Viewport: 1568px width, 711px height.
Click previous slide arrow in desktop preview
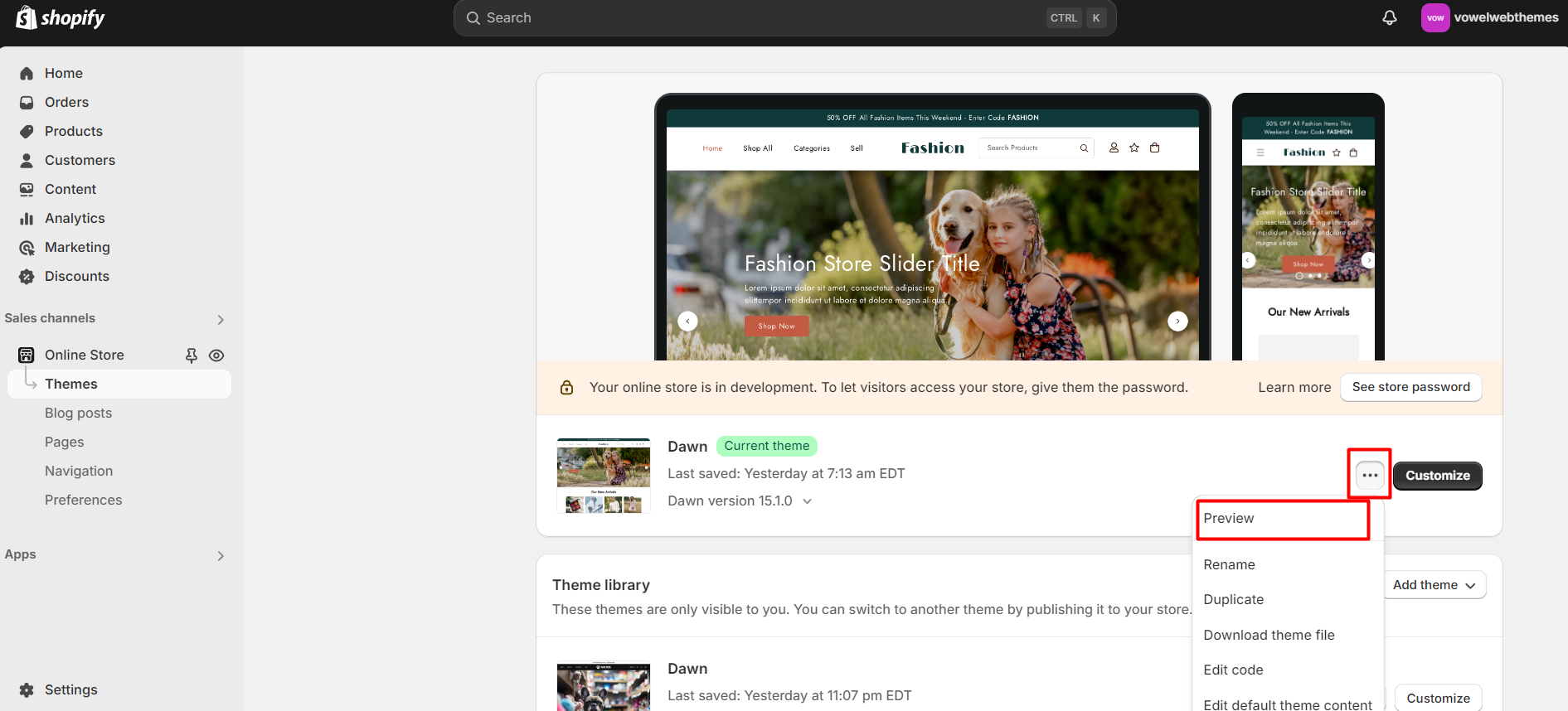tap(688, 322)
